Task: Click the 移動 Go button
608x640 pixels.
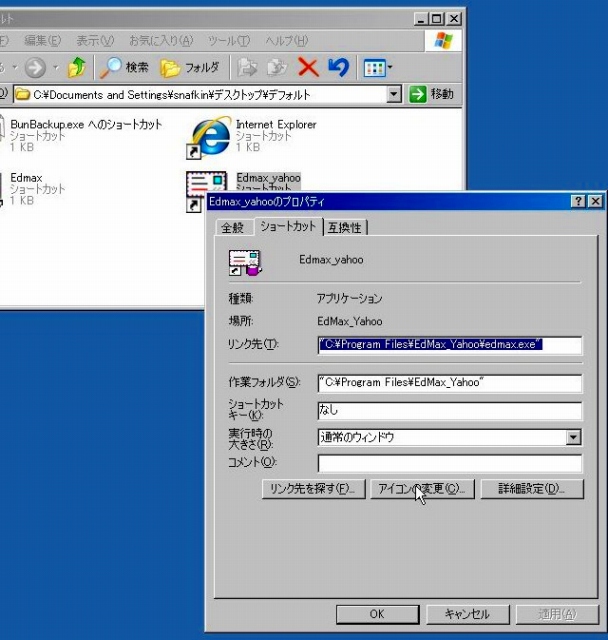Action: point(432,94)
